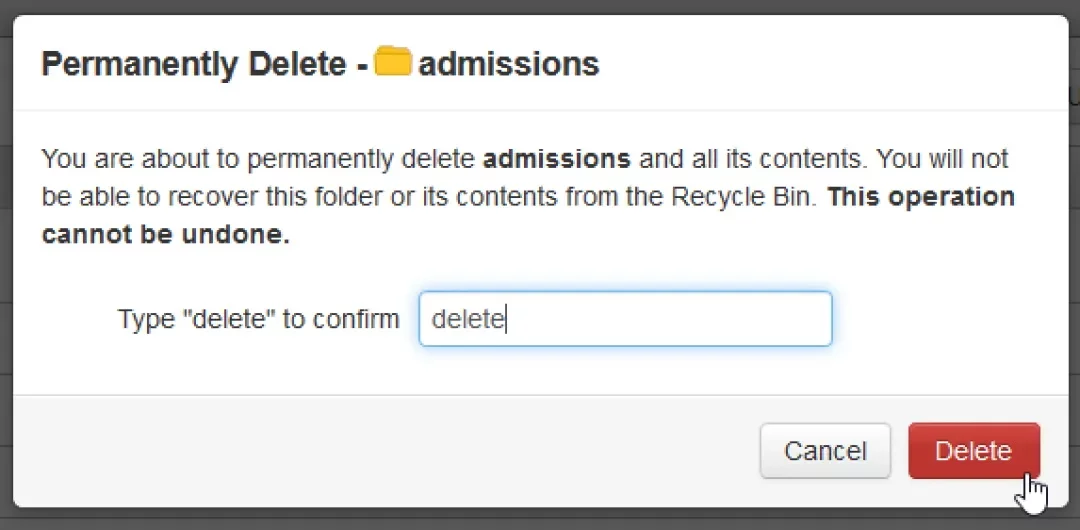This screenshot has width=1080, height=530.
Task: Cancel the permanent deletion
Action: pyautogui.click(x=824, y=451)
